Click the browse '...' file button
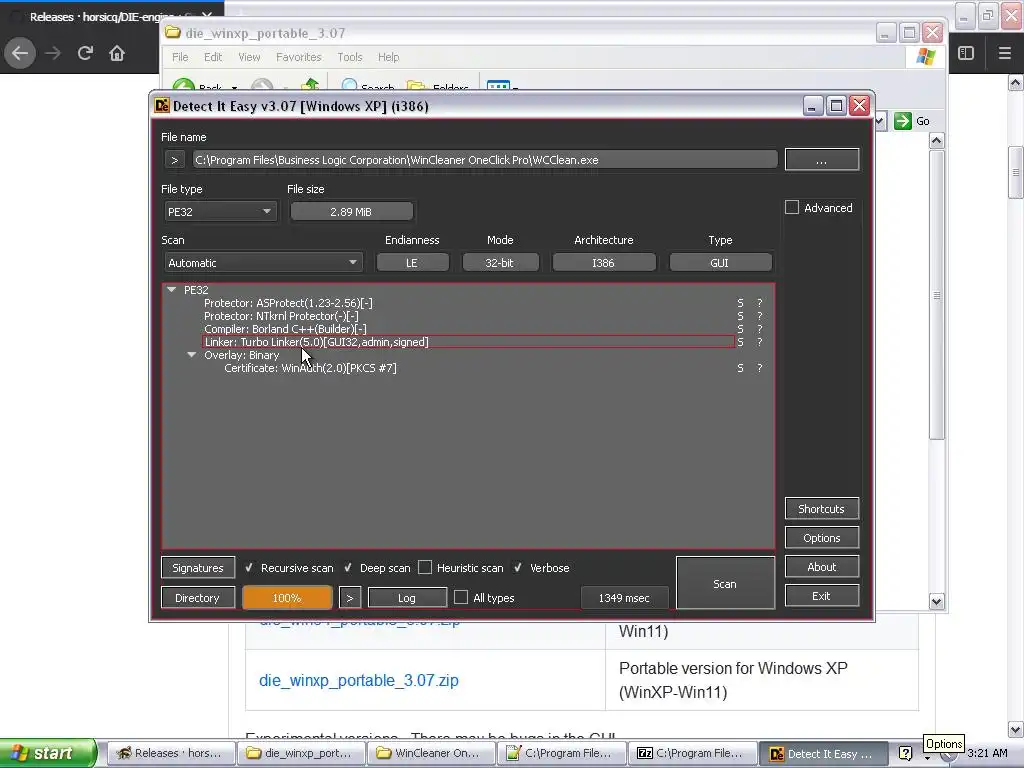This screenshot has height=768, width=1024. click(822, 160)
